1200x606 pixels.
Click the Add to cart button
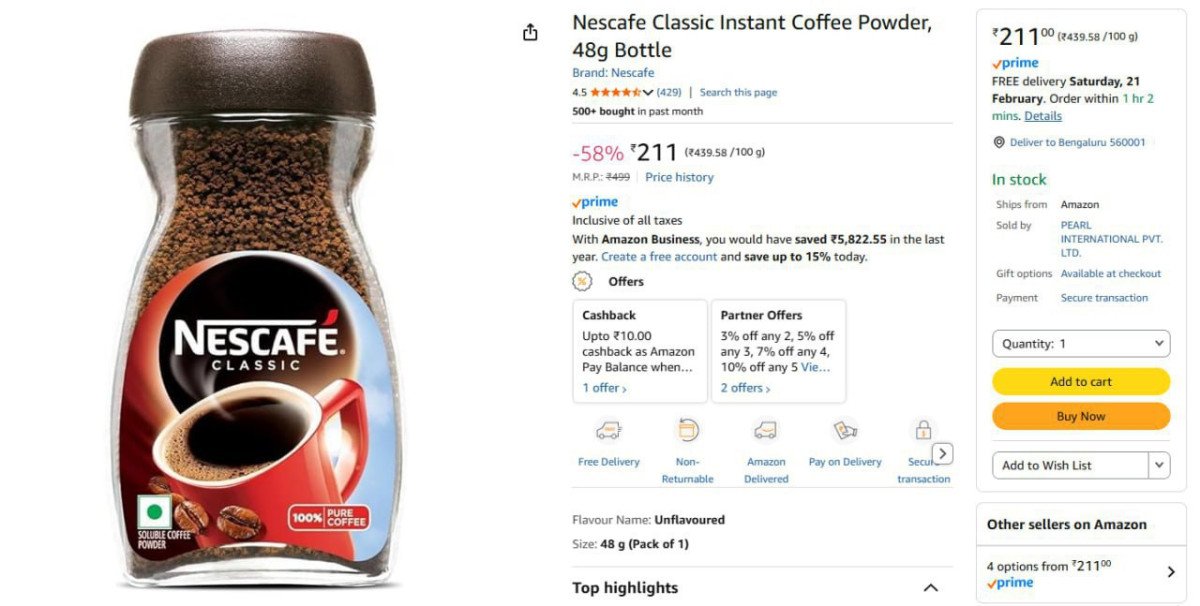click(1081, 381)
